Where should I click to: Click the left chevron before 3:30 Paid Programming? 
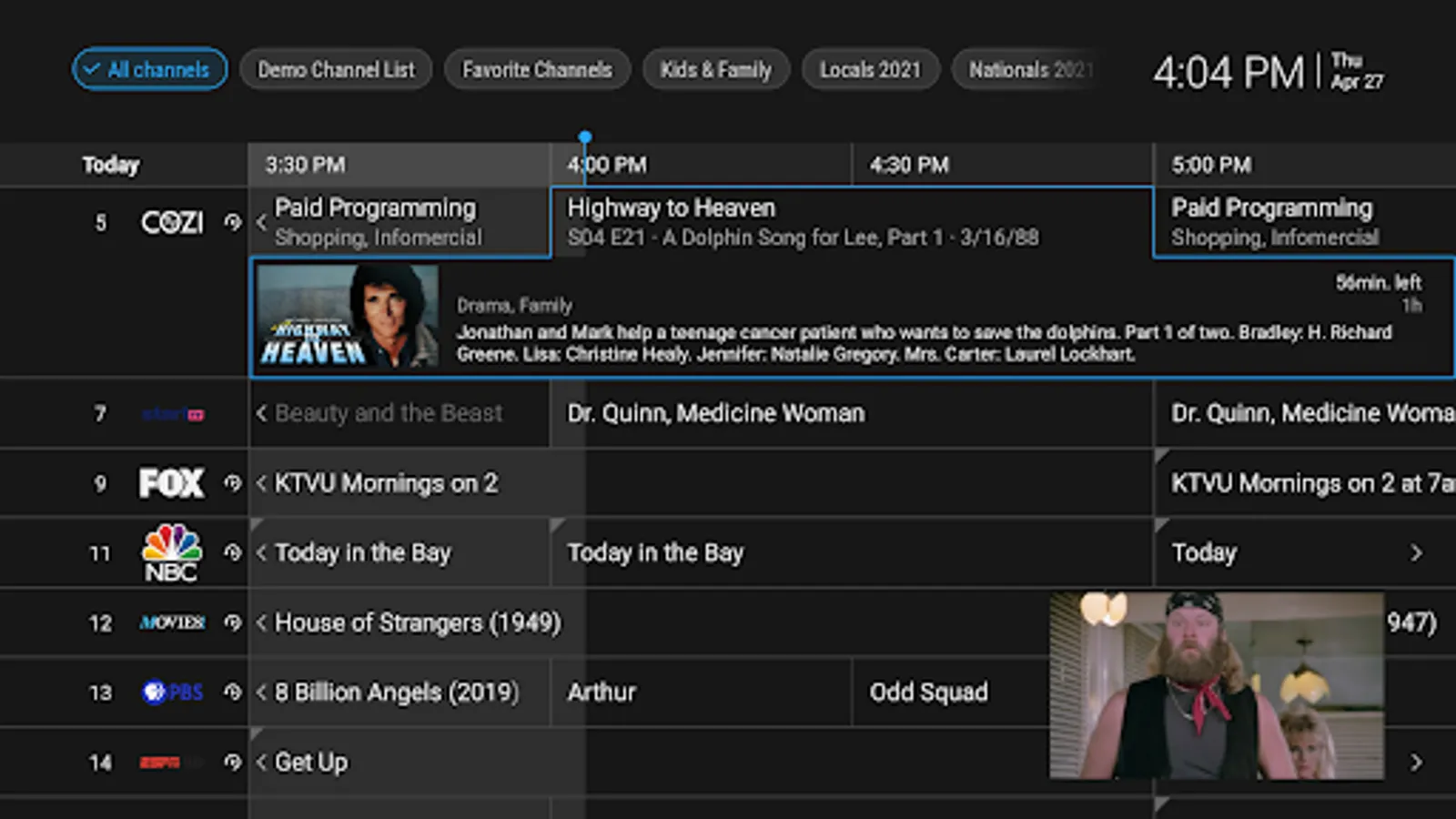261,222
